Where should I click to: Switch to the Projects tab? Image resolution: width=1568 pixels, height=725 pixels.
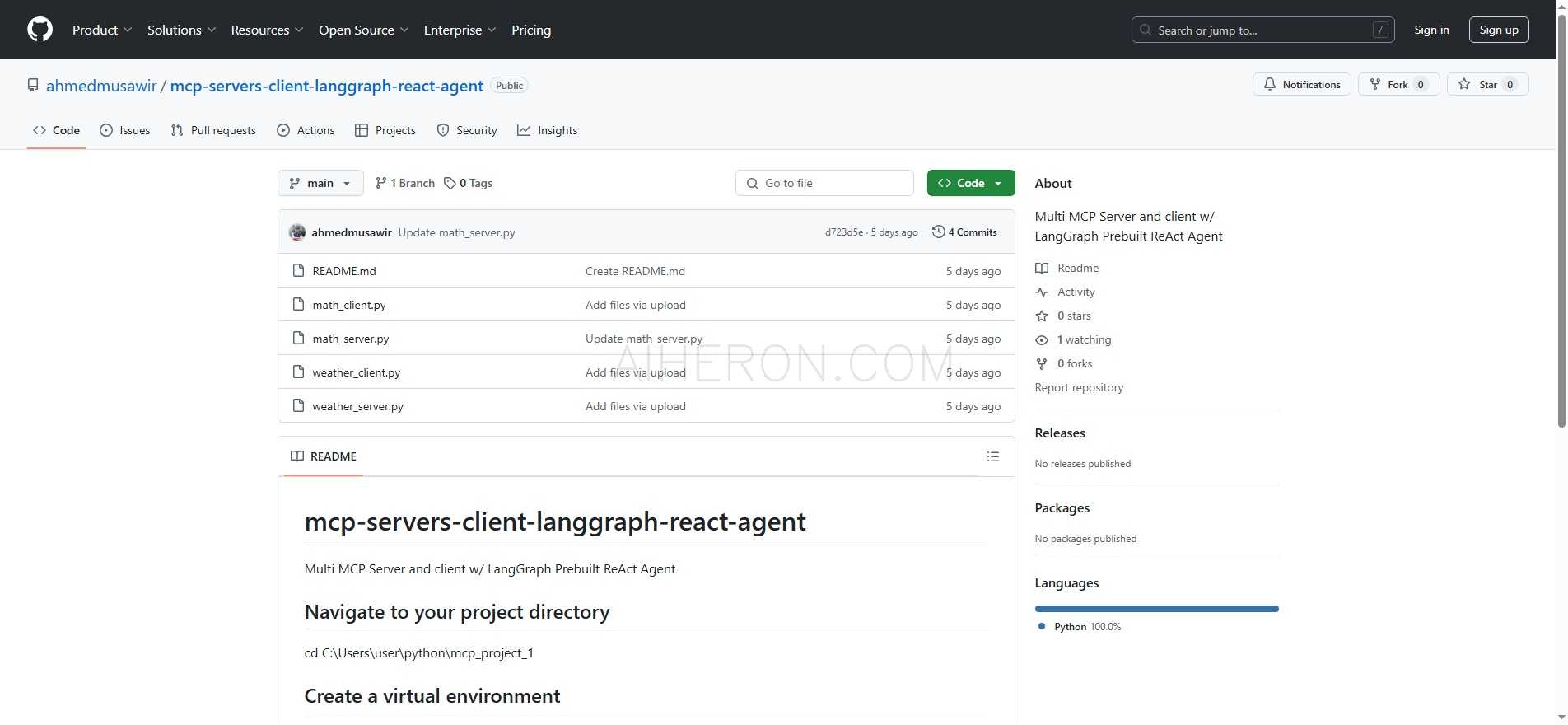click(x=385, y=130)
